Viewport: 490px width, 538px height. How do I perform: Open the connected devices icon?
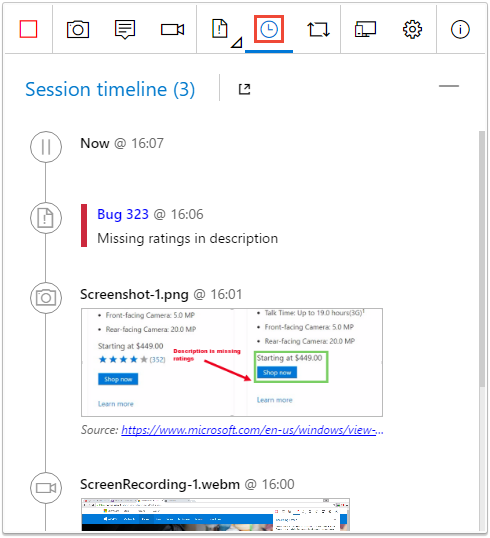point(365,29)
